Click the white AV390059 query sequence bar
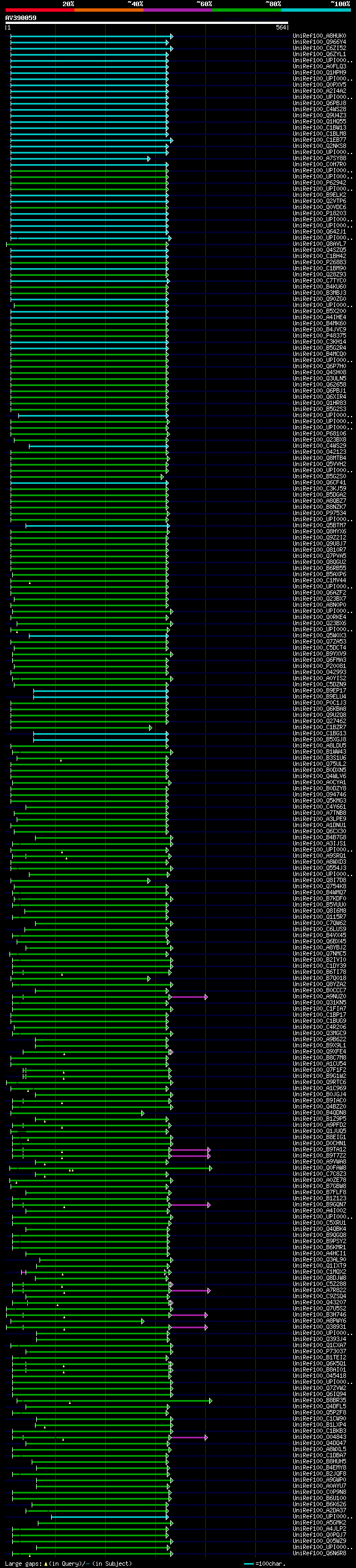This screenshot has width=356, height=1568. click(147, 23)
